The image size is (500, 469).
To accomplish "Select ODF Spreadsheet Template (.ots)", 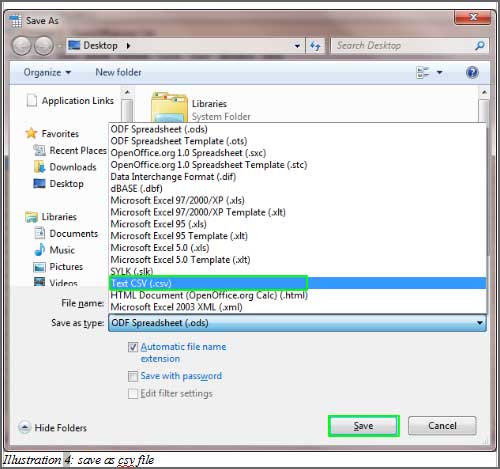I will [297, 141].
